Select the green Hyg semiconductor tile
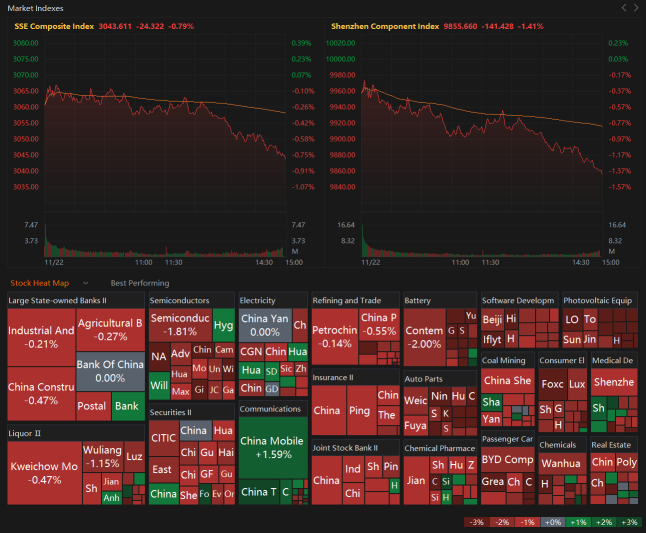The height and width of the screenshot is (533, 646). (224, 325)
